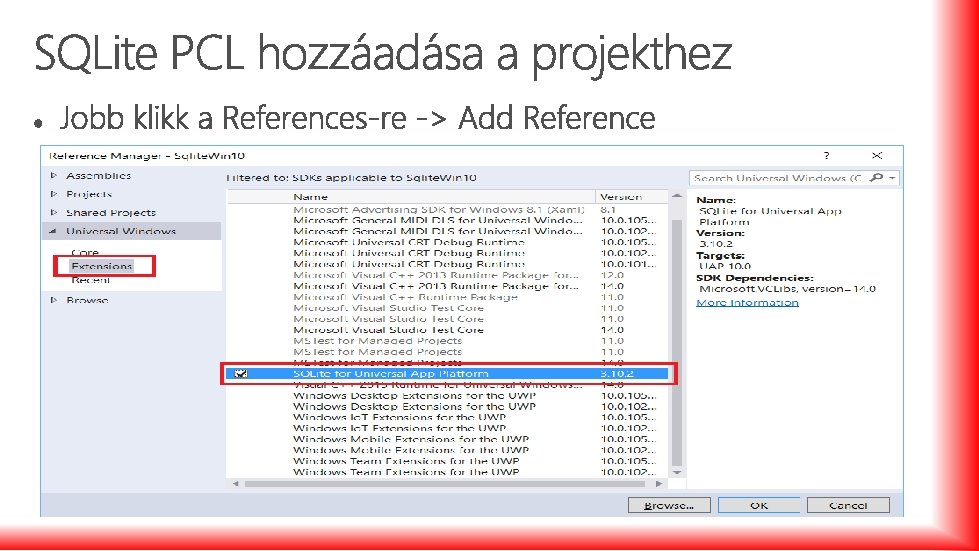Close the Reference Manager dialog
Screen dimensions: 979x551
[877, 155]
